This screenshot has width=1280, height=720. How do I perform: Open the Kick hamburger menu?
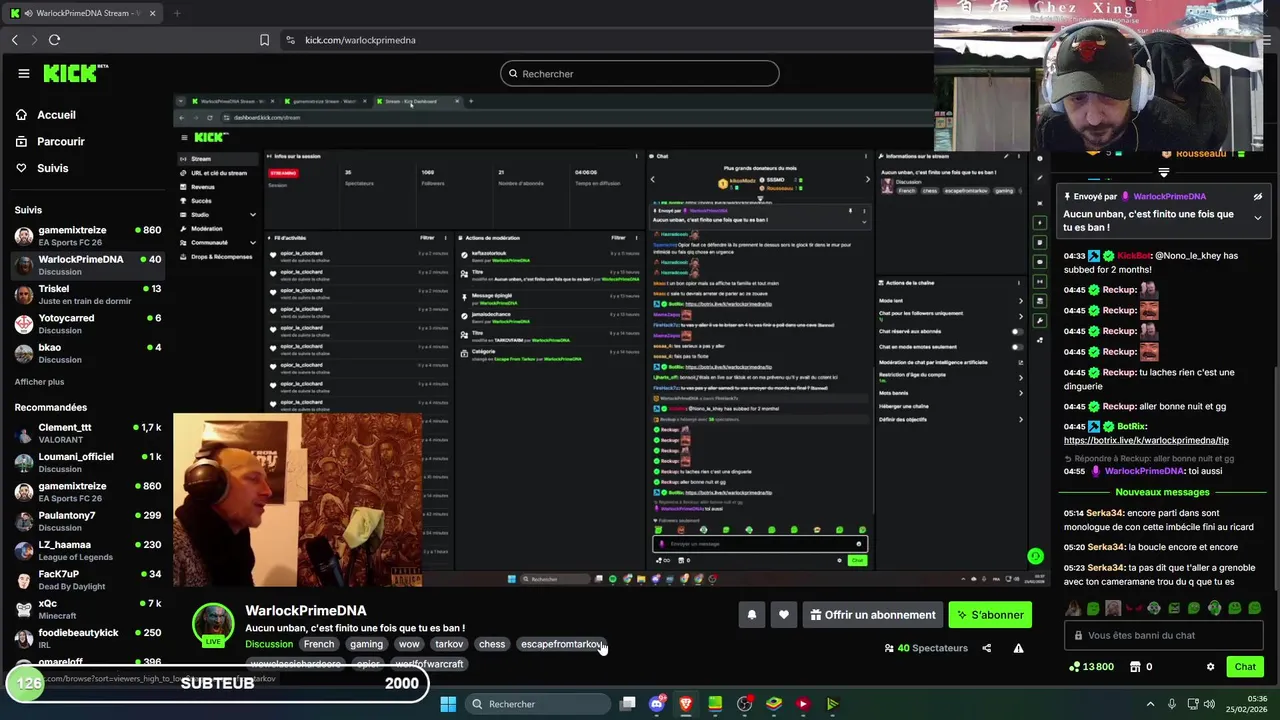[x=23, y=73]
